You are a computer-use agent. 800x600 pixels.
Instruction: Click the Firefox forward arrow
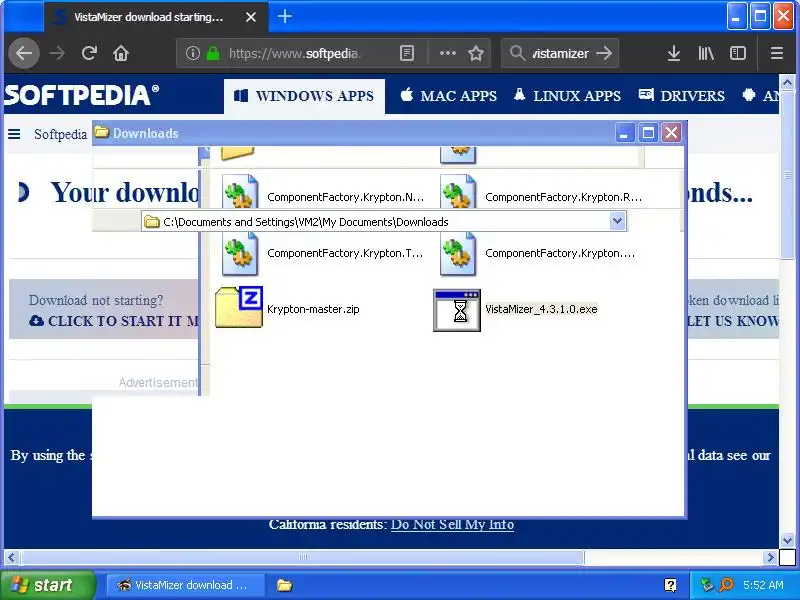point(57,53)
